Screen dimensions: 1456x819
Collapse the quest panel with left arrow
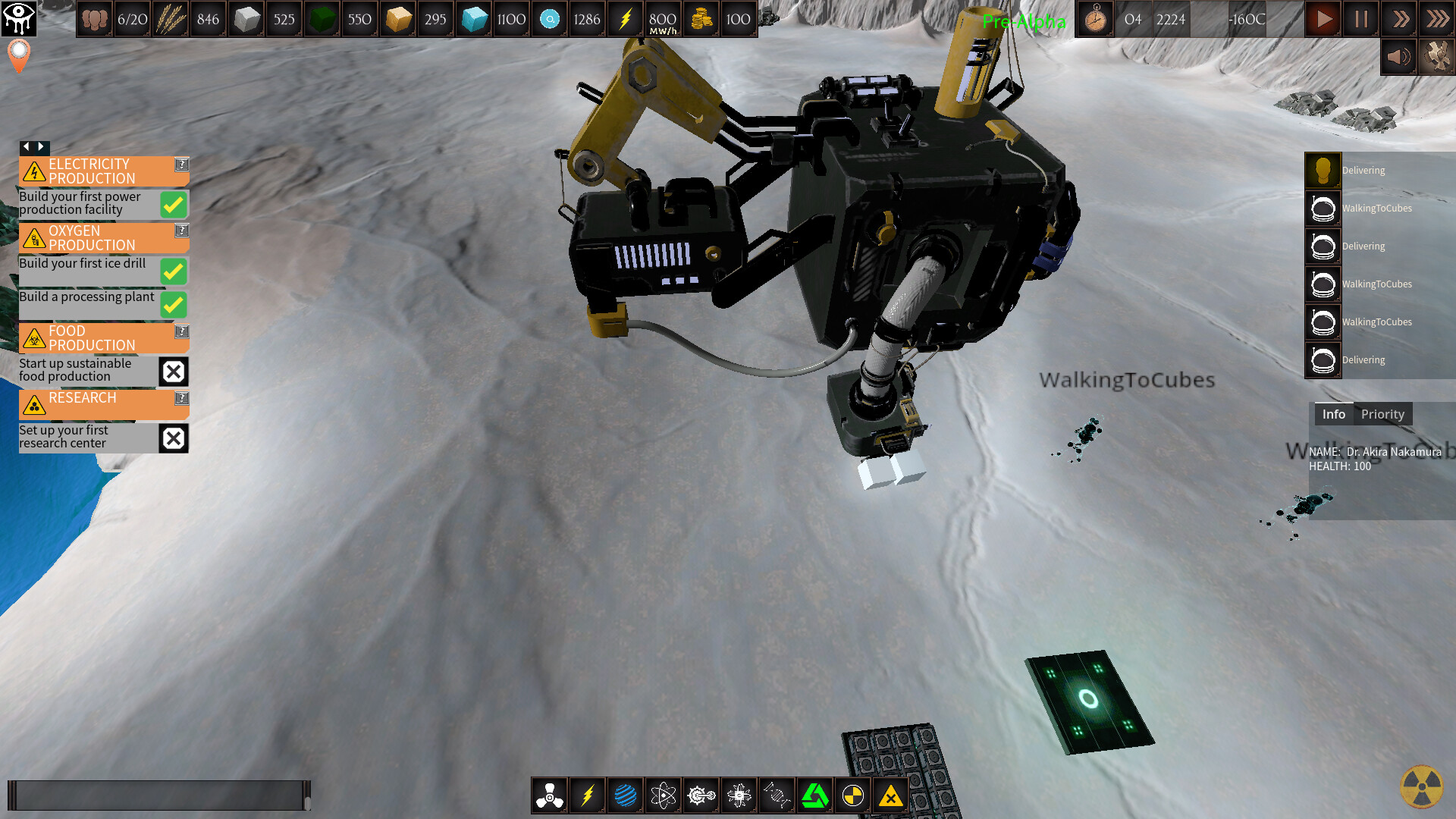(x=25, y=147)
